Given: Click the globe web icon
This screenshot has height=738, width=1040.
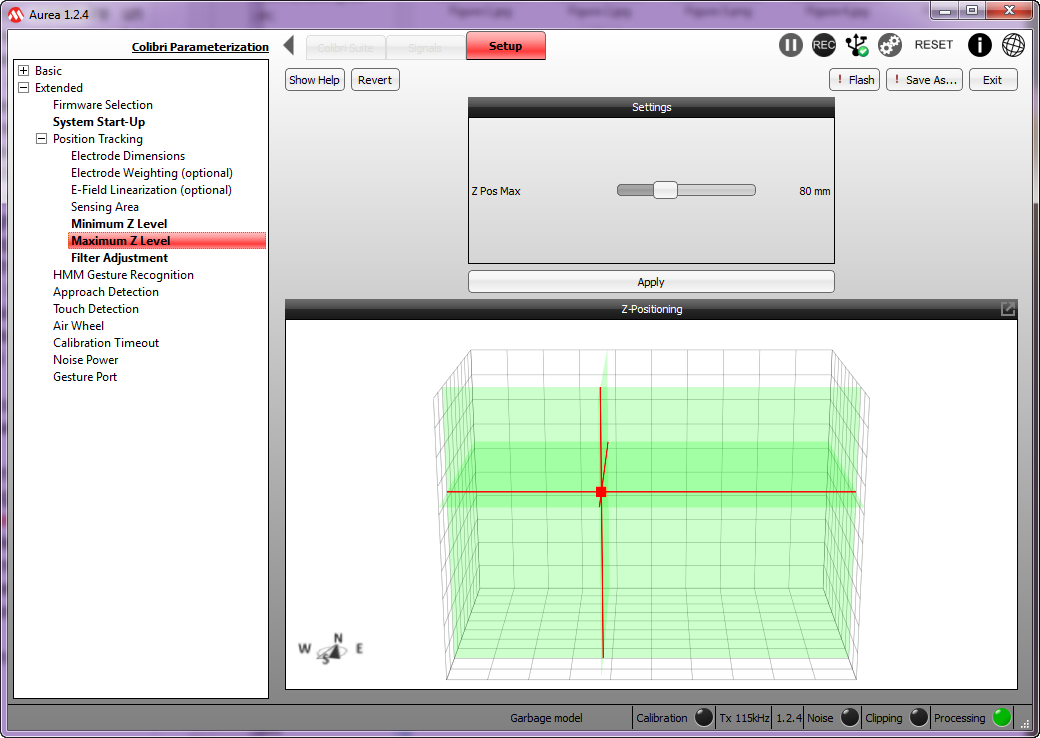Looking at the screenshot, I should tap(1013, 45).
